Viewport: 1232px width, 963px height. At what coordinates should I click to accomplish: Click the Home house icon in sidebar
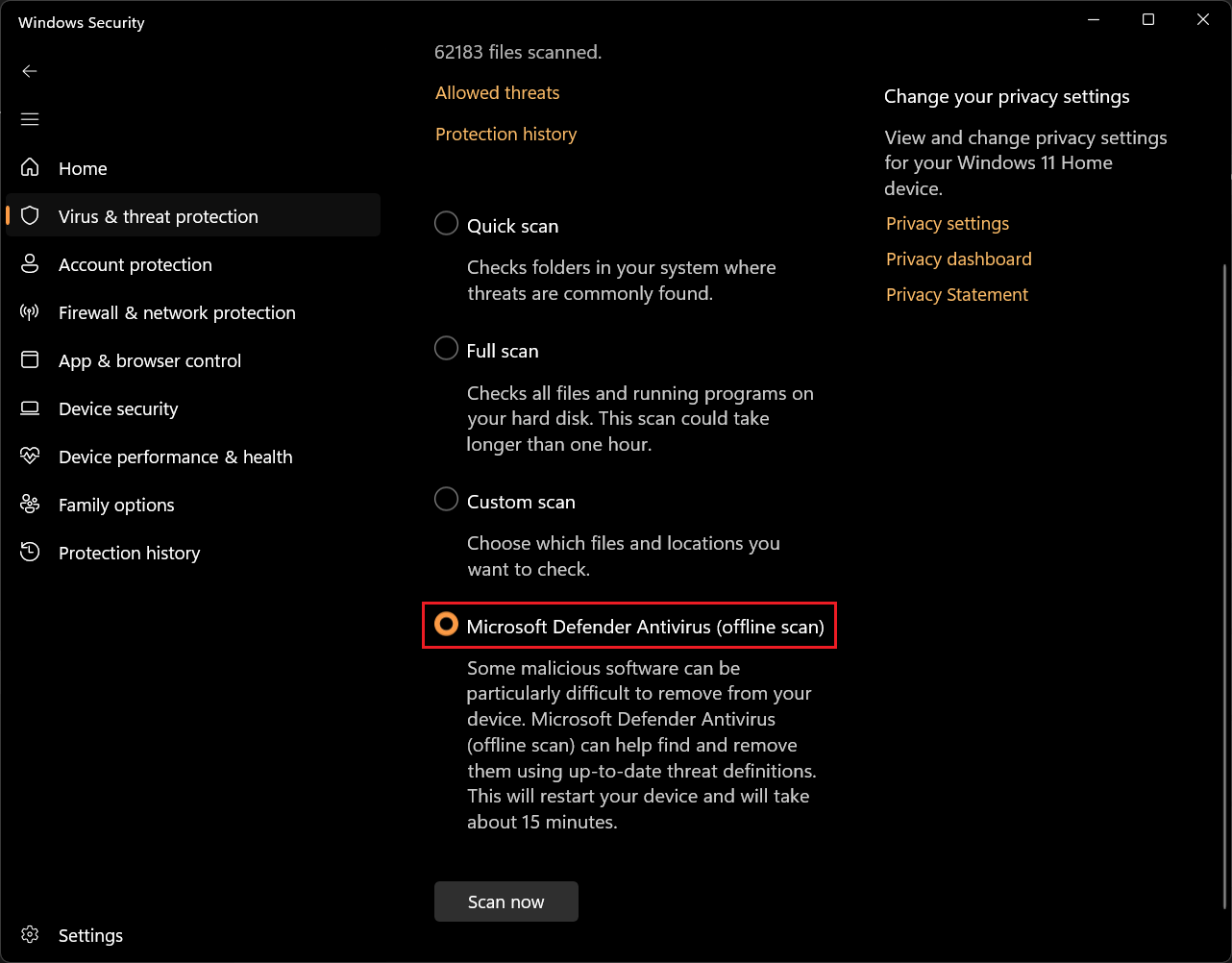click(x=30, y=168)
